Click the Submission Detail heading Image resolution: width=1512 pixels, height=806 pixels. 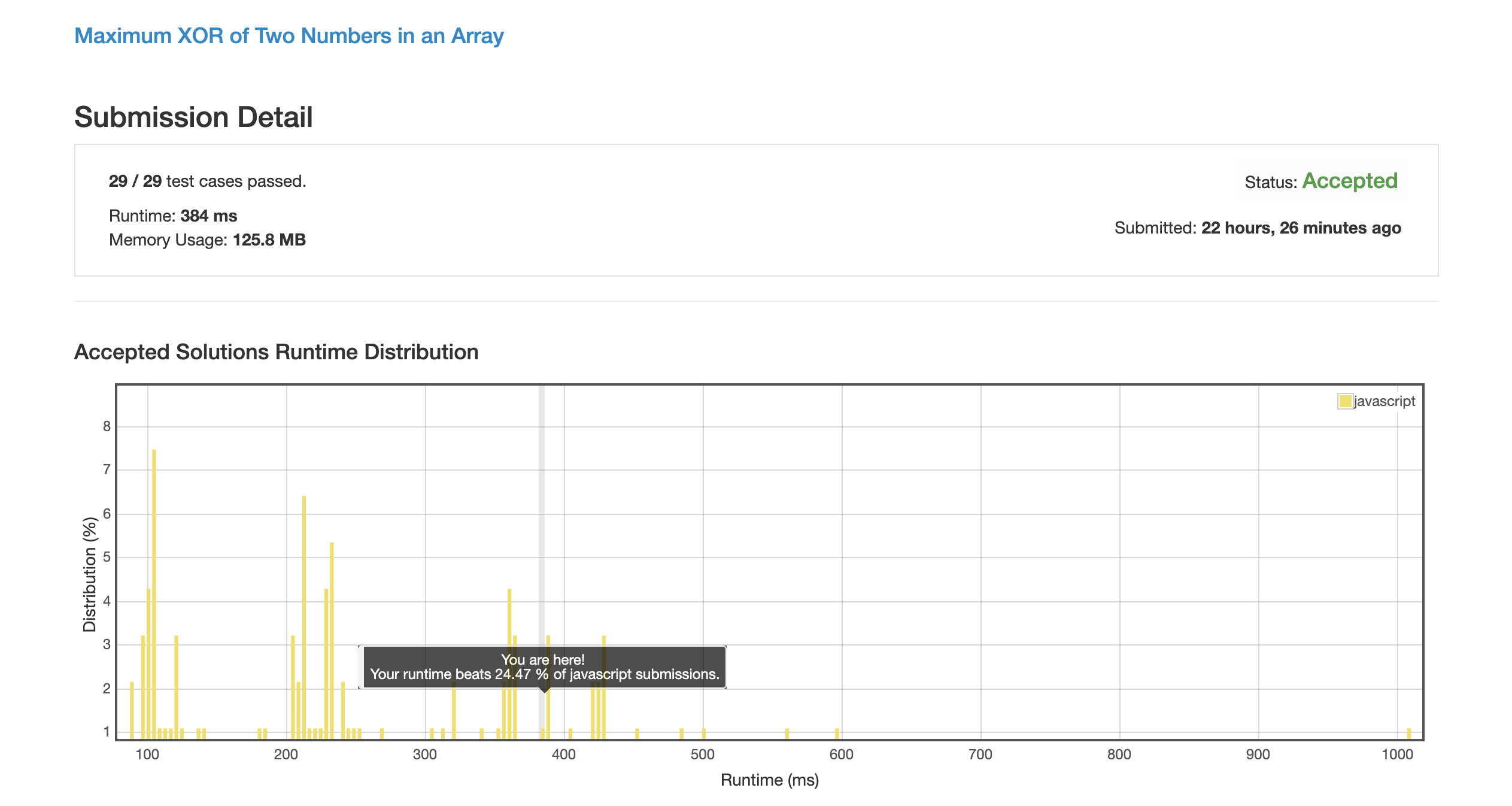pos(193,117)
